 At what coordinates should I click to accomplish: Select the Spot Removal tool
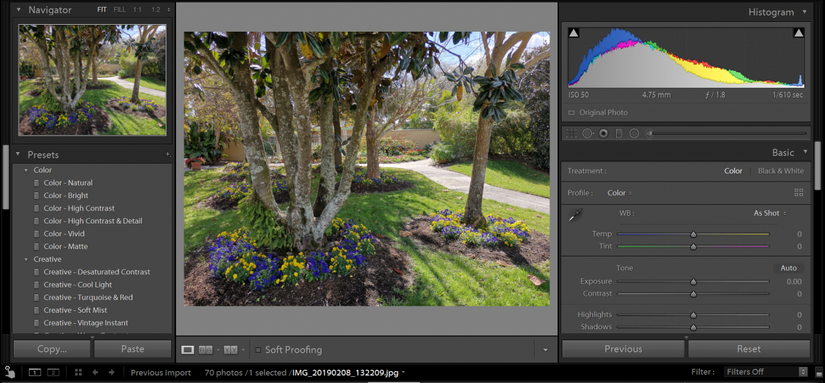(x=587, y=134)
